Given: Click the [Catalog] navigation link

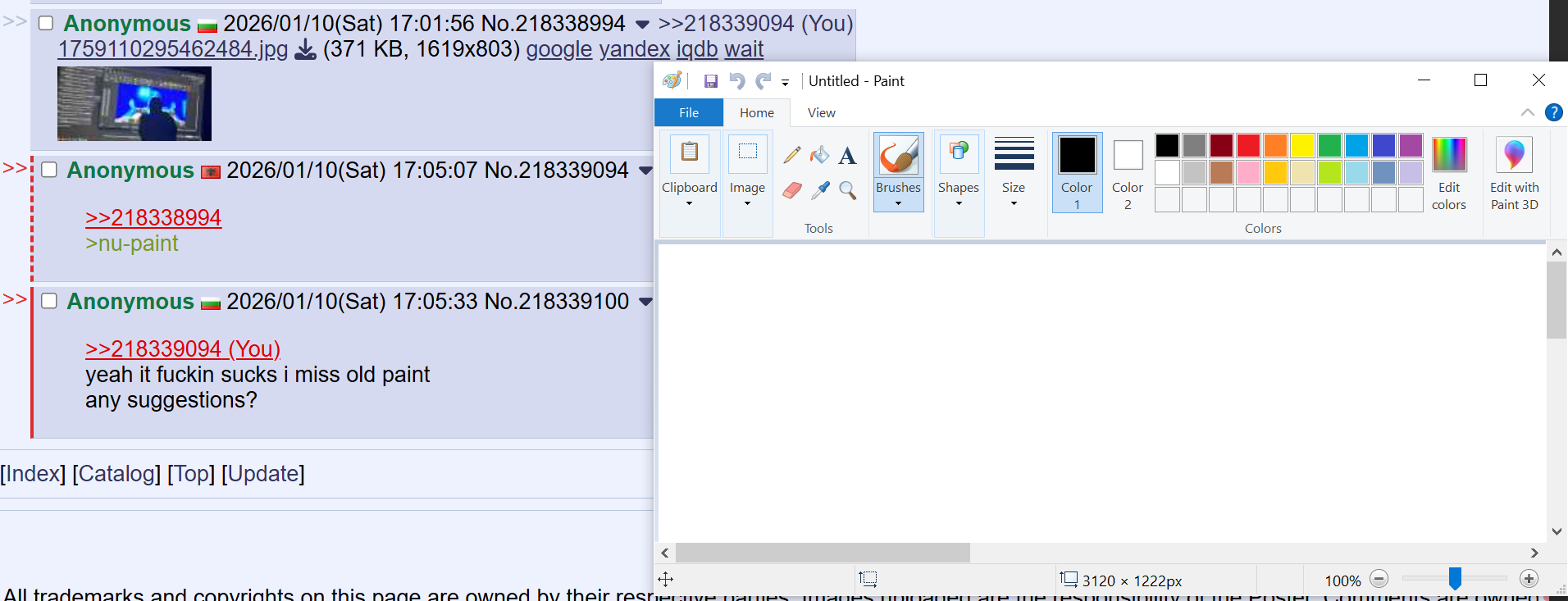Looking at the screenshot, I should (x=116, y=474).
